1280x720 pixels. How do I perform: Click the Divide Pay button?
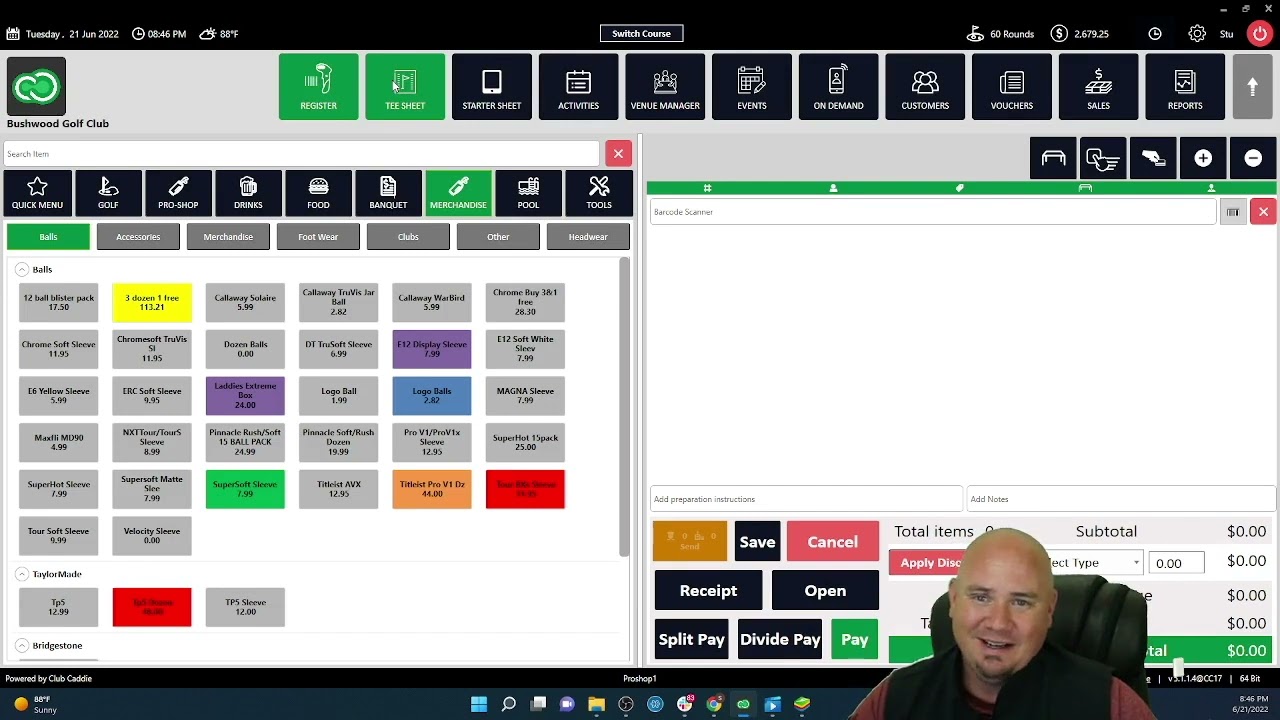pyautogui.click(x=780, y=640)
